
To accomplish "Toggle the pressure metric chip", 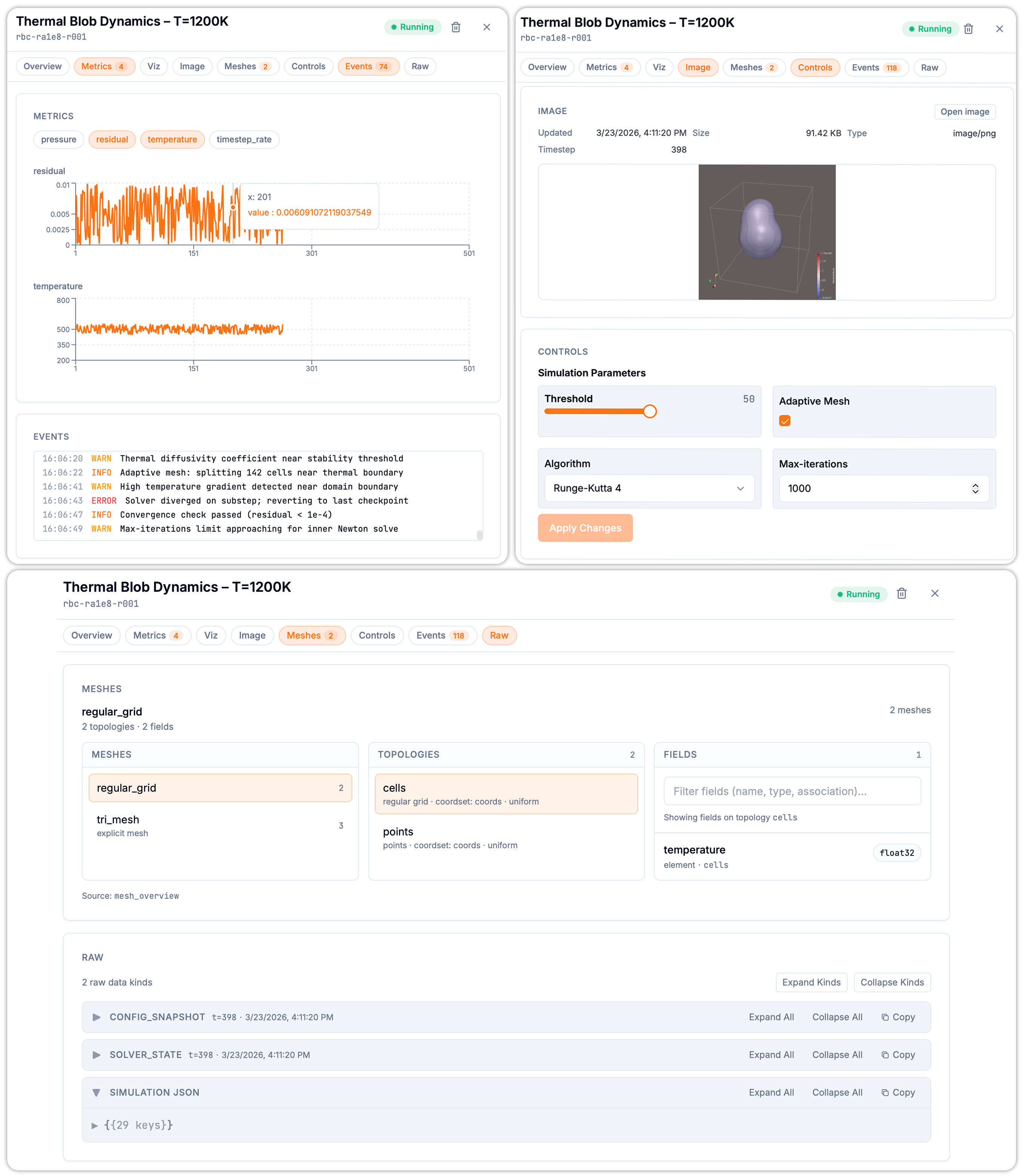I will (x=58, y=139).
